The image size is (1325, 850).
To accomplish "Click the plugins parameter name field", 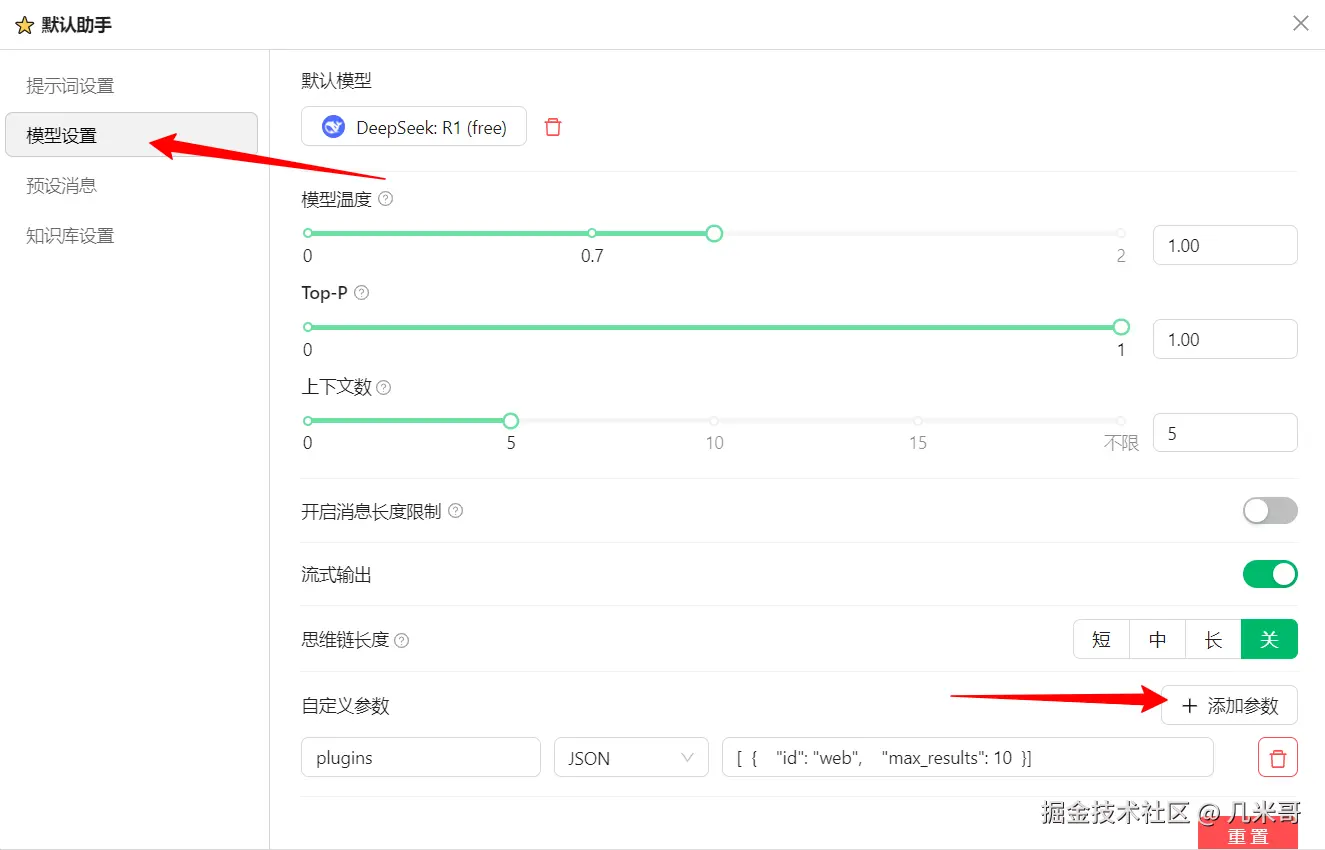I will click(420, 757).
